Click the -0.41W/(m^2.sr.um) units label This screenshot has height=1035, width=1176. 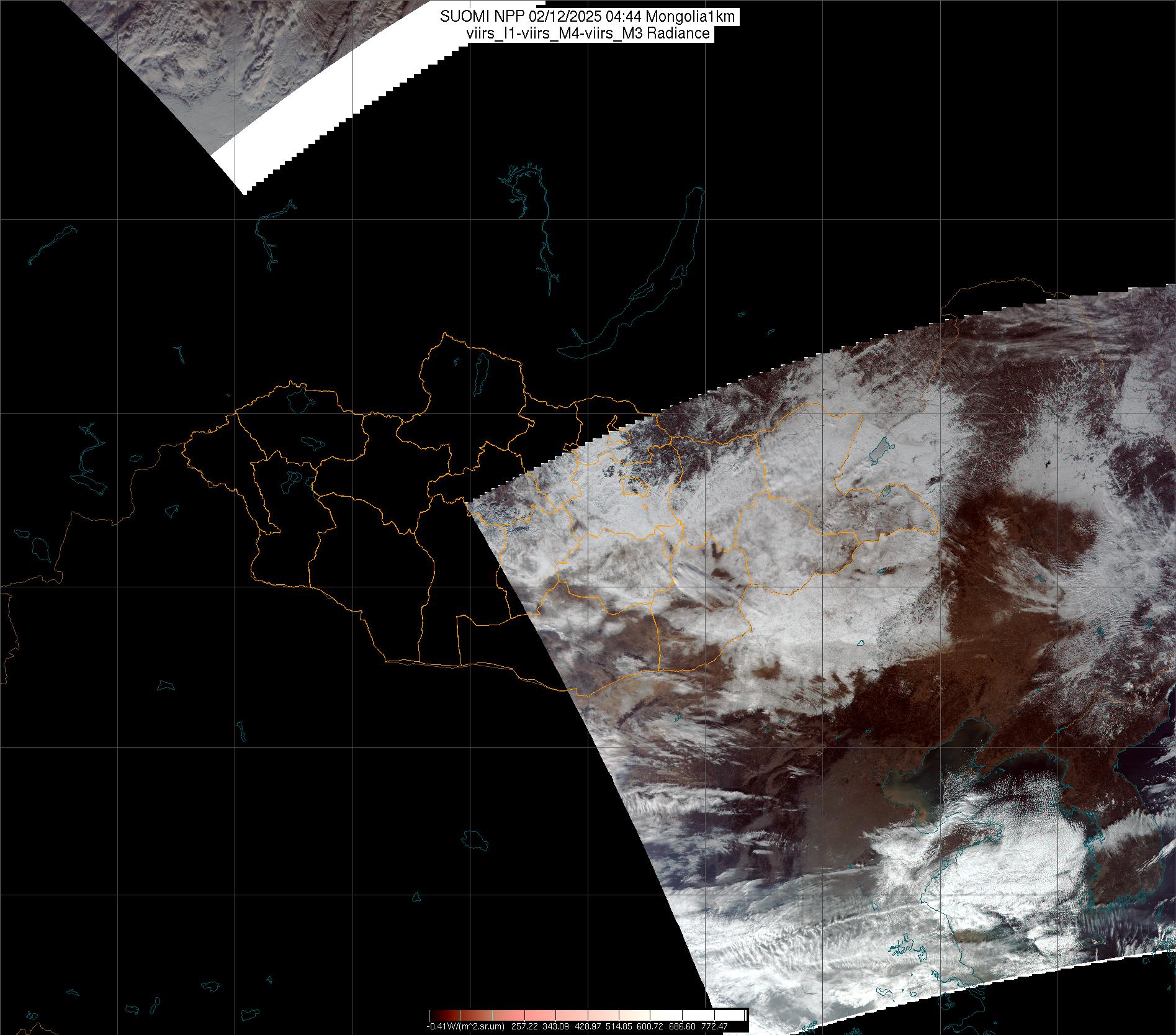pos(465,1027)
